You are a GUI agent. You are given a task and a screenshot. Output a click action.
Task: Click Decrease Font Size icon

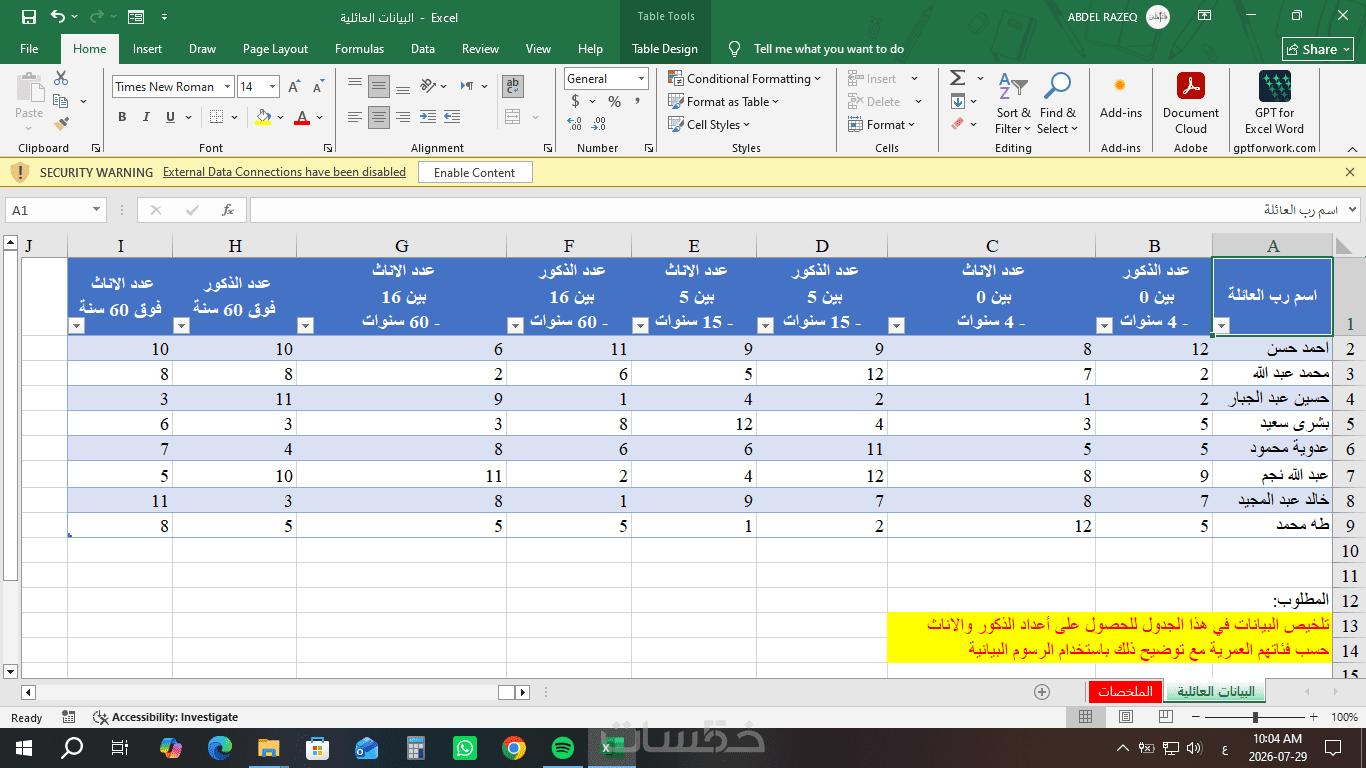pyautogui.click(x=317, y=87)
